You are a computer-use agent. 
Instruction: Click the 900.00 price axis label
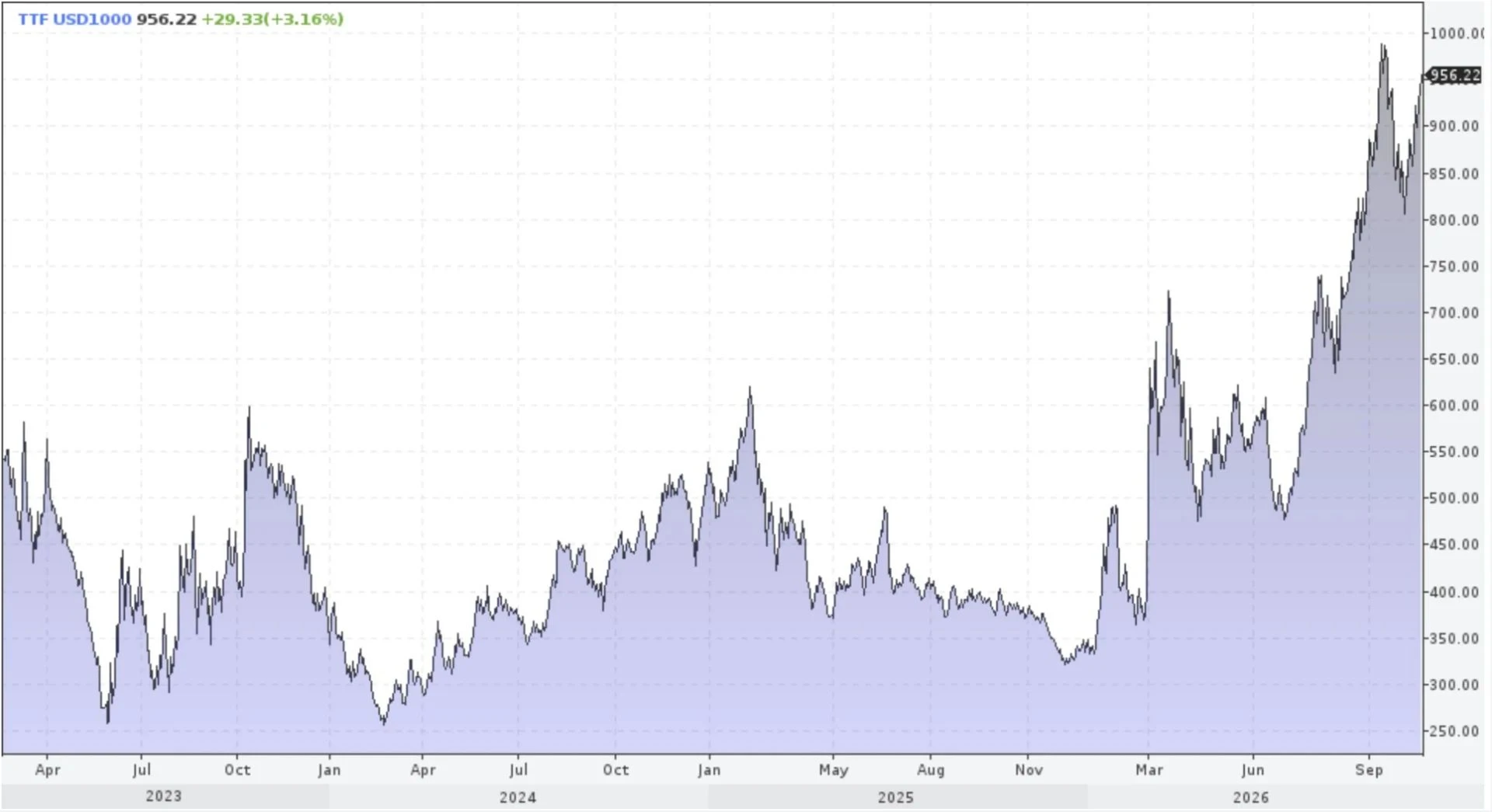click(1455, 126)
